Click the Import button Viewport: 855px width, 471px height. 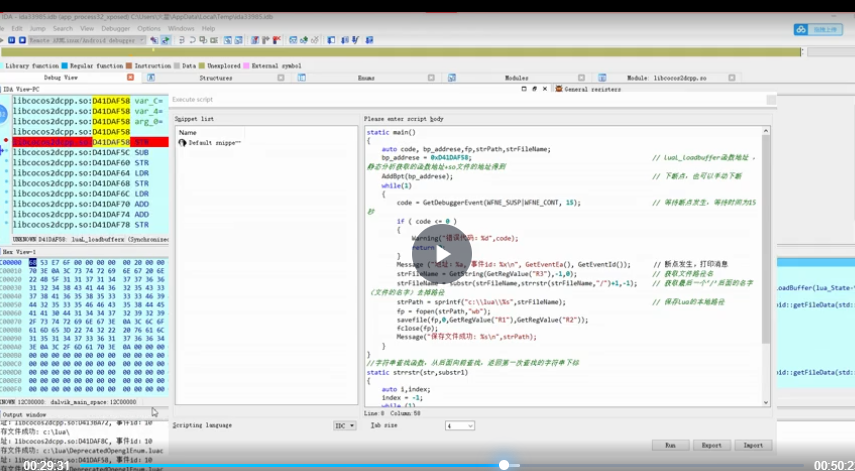click(x=753, y=445)
